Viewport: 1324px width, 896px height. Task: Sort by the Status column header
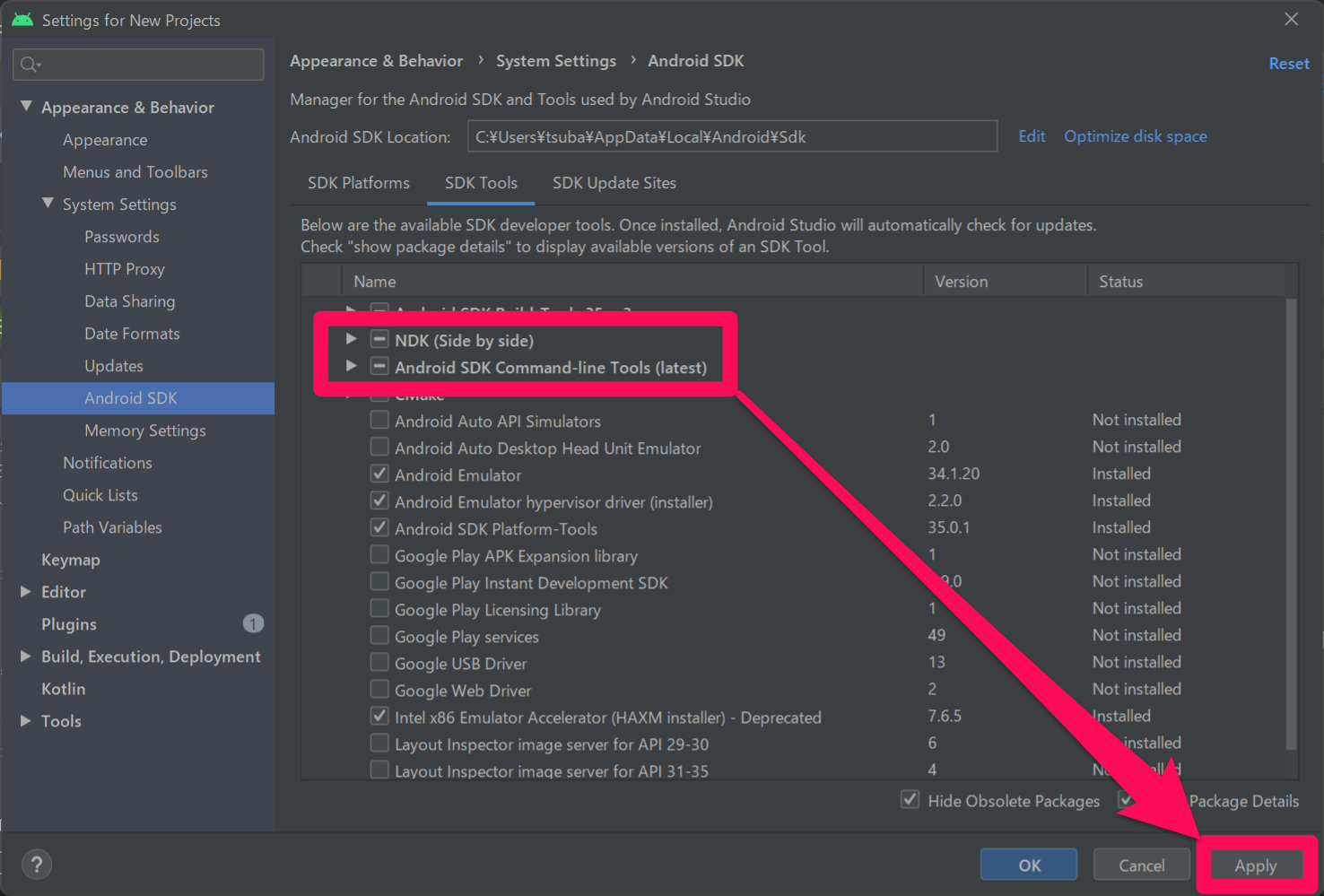(1187, 281)
